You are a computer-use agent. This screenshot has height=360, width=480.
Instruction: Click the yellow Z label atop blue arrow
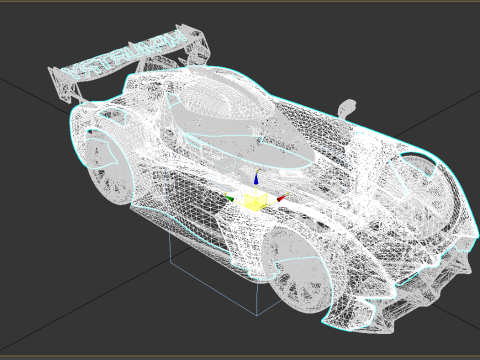[256, 171]
